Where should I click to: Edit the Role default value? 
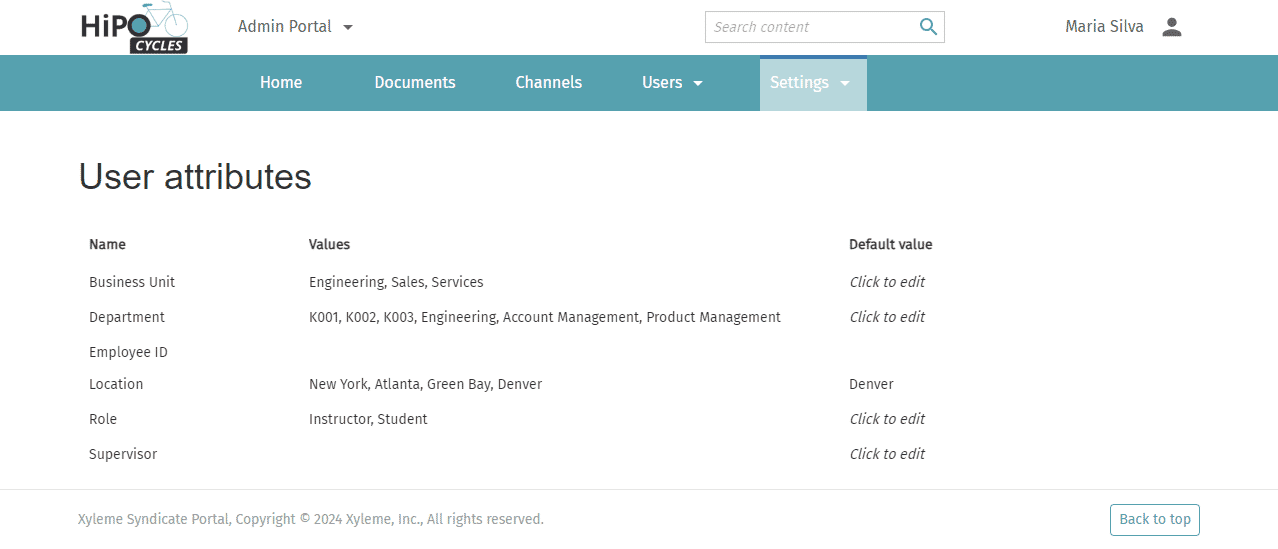tap(886, 419)
